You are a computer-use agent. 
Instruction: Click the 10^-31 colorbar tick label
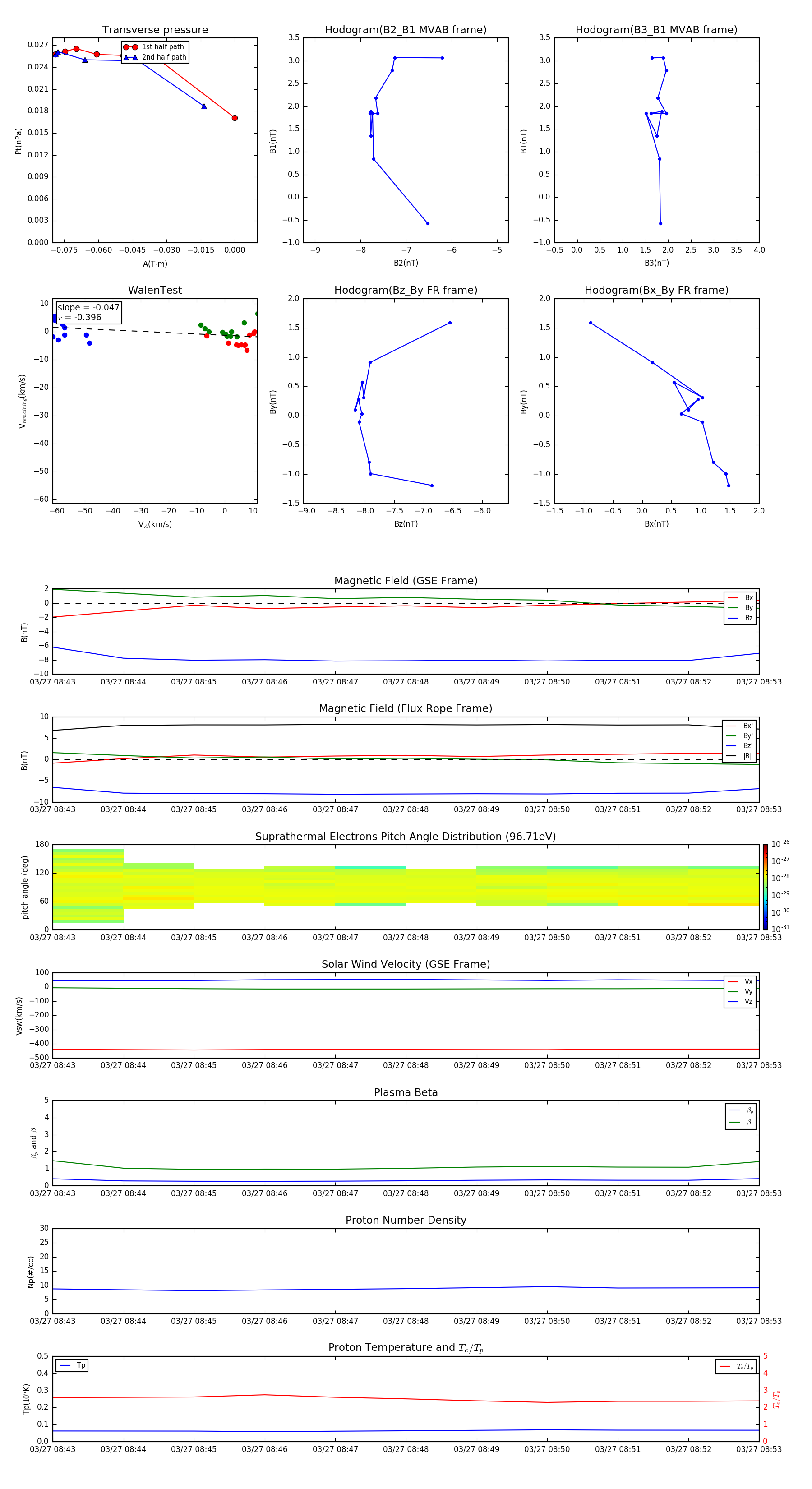(x=780, y=929)
